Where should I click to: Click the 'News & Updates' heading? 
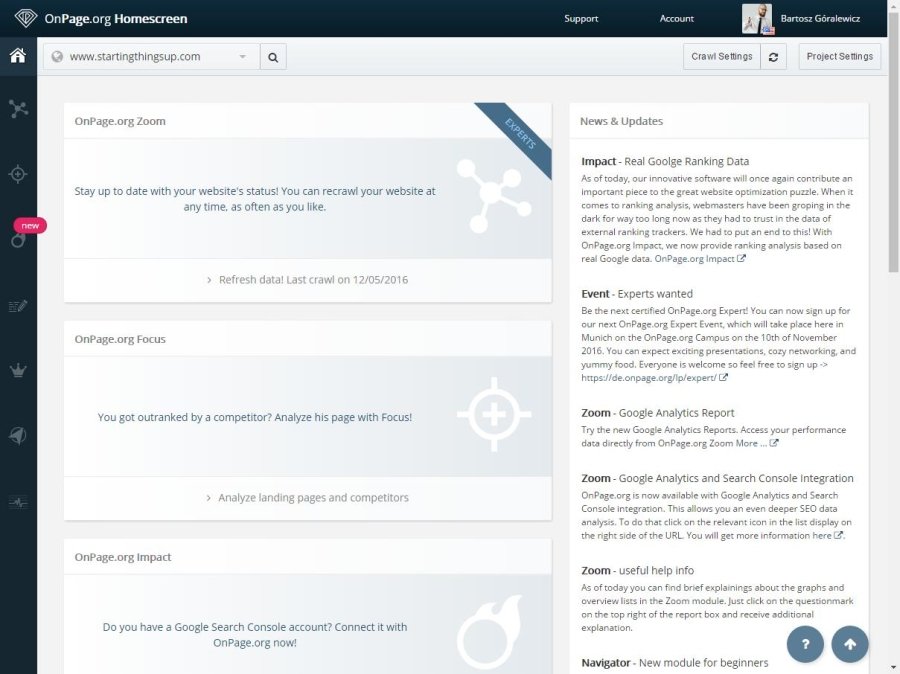(621, 121)
